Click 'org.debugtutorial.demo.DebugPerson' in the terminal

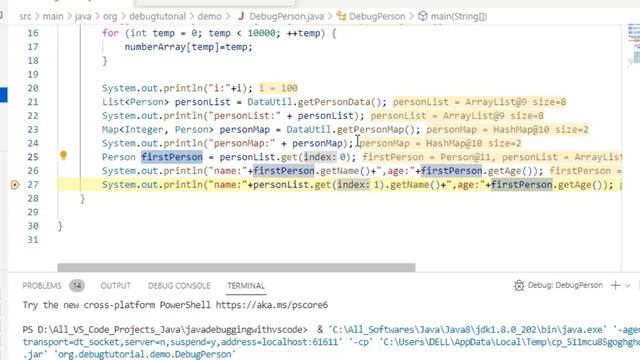(144, 354)
